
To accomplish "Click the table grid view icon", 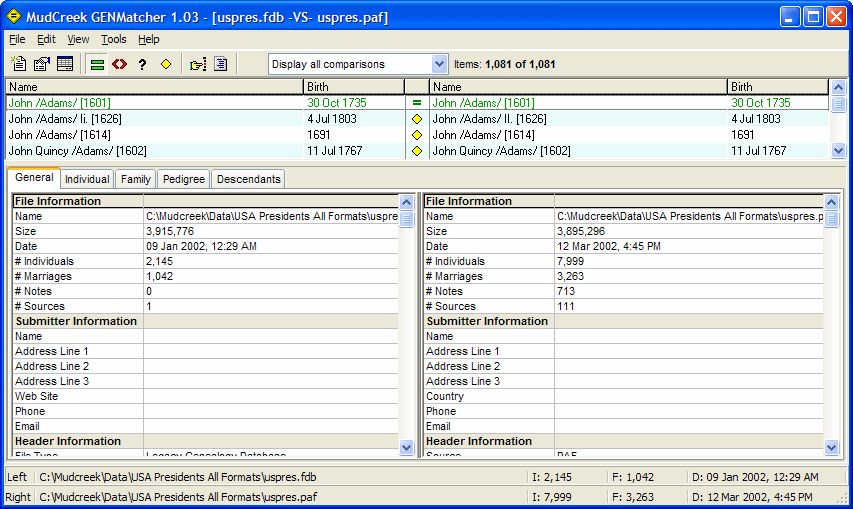I will 65,64.
